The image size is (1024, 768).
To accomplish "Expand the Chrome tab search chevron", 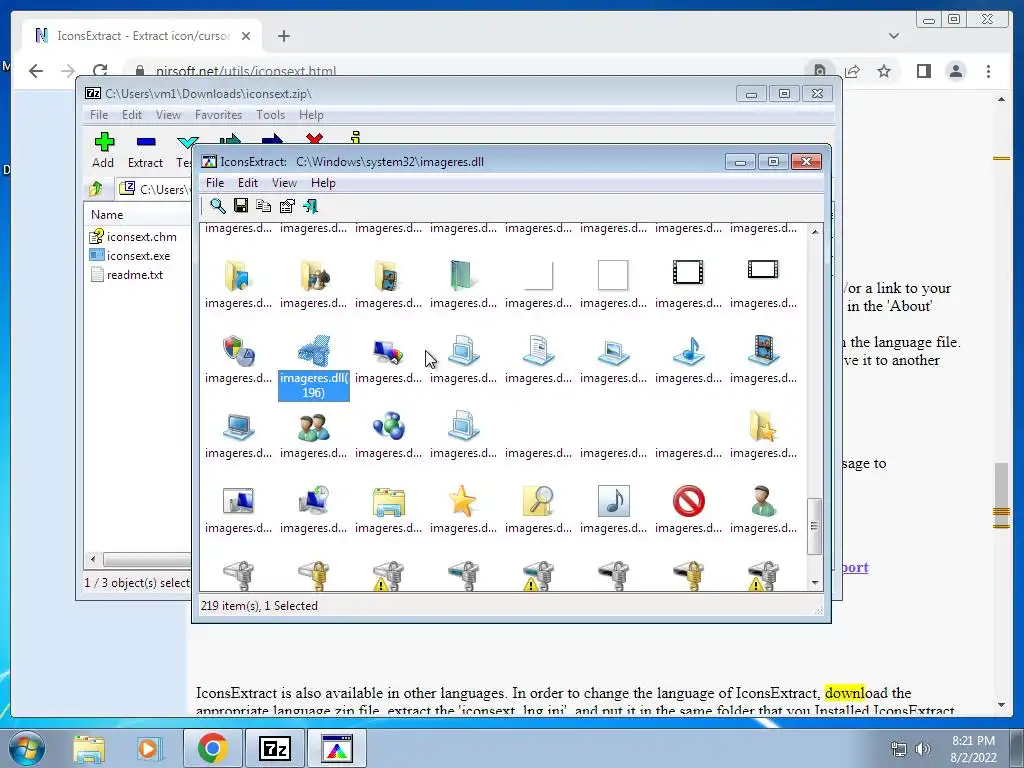I will (893, 36).
